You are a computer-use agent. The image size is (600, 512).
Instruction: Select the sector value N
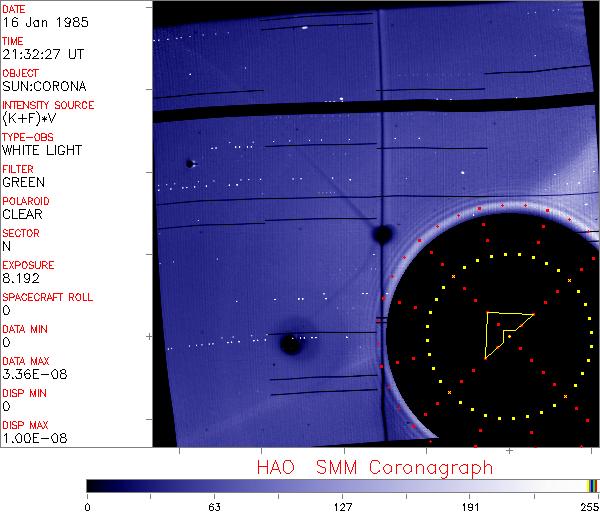[7, 246]
